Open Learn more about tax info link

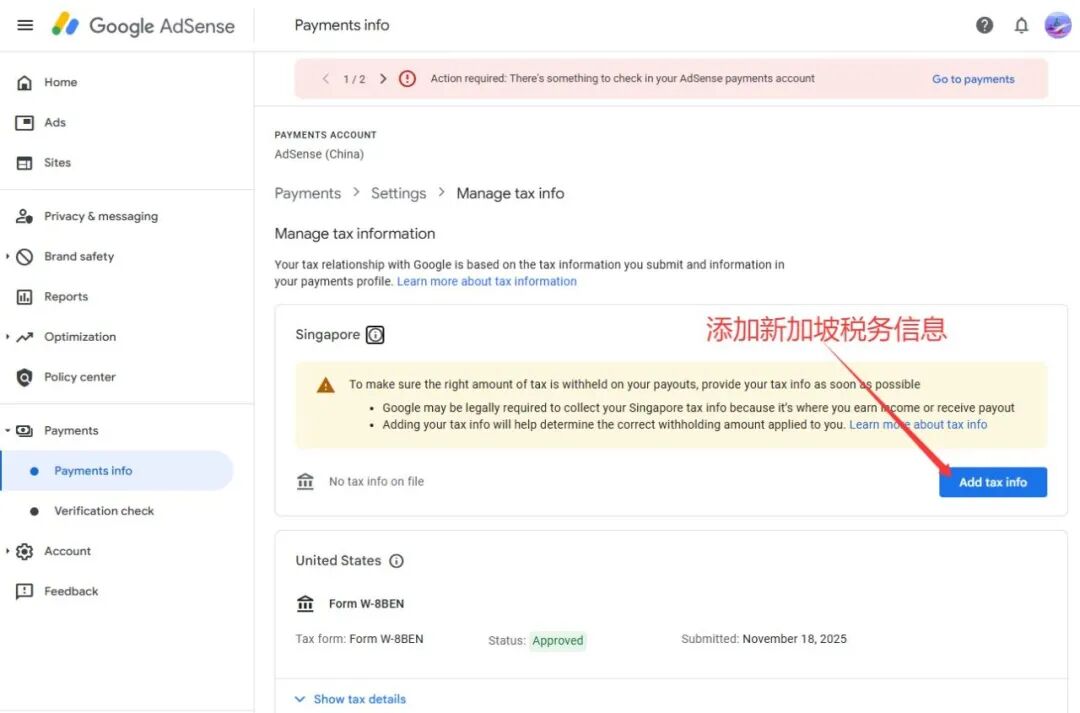(x=918, y=424)
